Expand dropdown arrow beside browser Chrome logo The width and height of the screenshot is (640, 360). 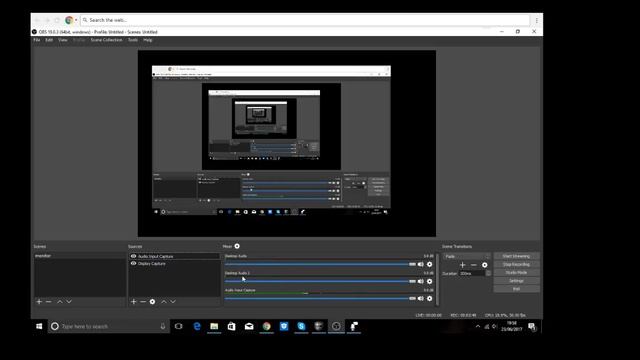76,20
